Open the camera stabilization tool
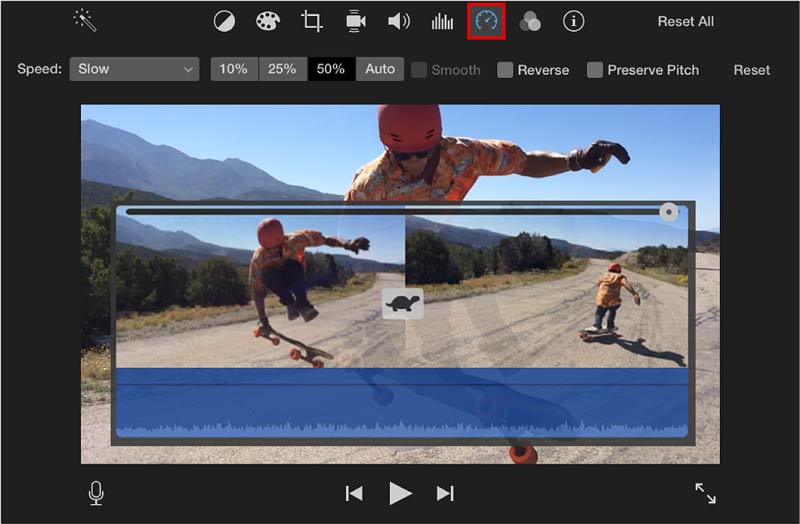Screen dimensions: 800x524 356,21
